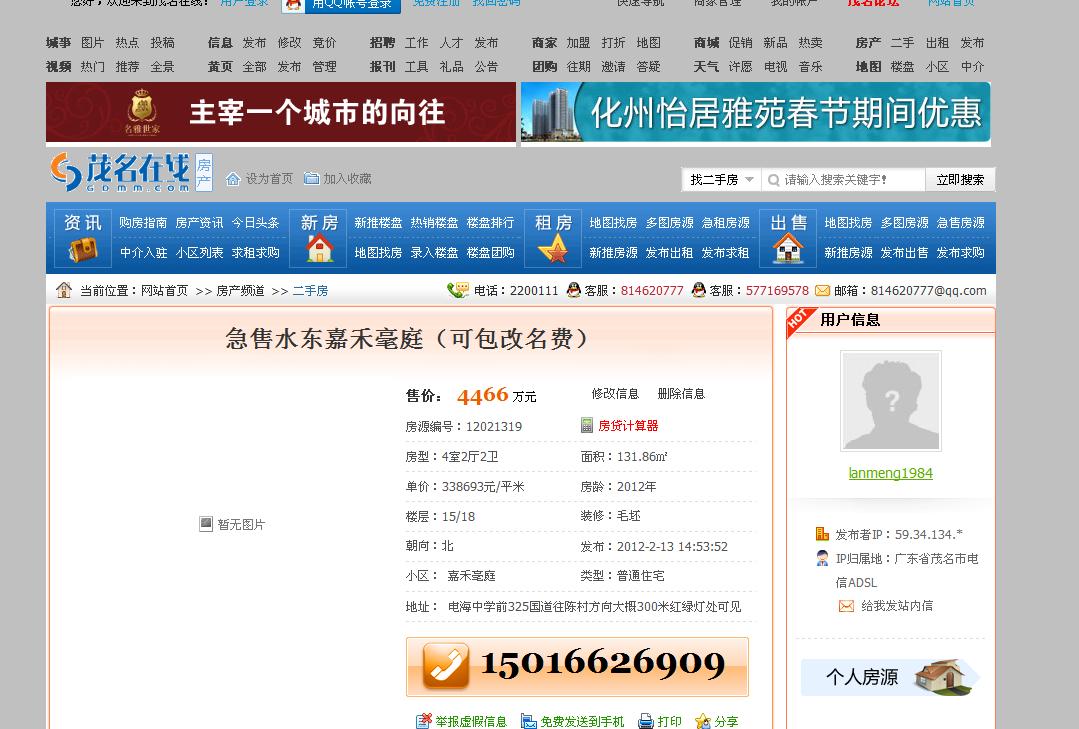Click the report false info icon

pos(423,721)
